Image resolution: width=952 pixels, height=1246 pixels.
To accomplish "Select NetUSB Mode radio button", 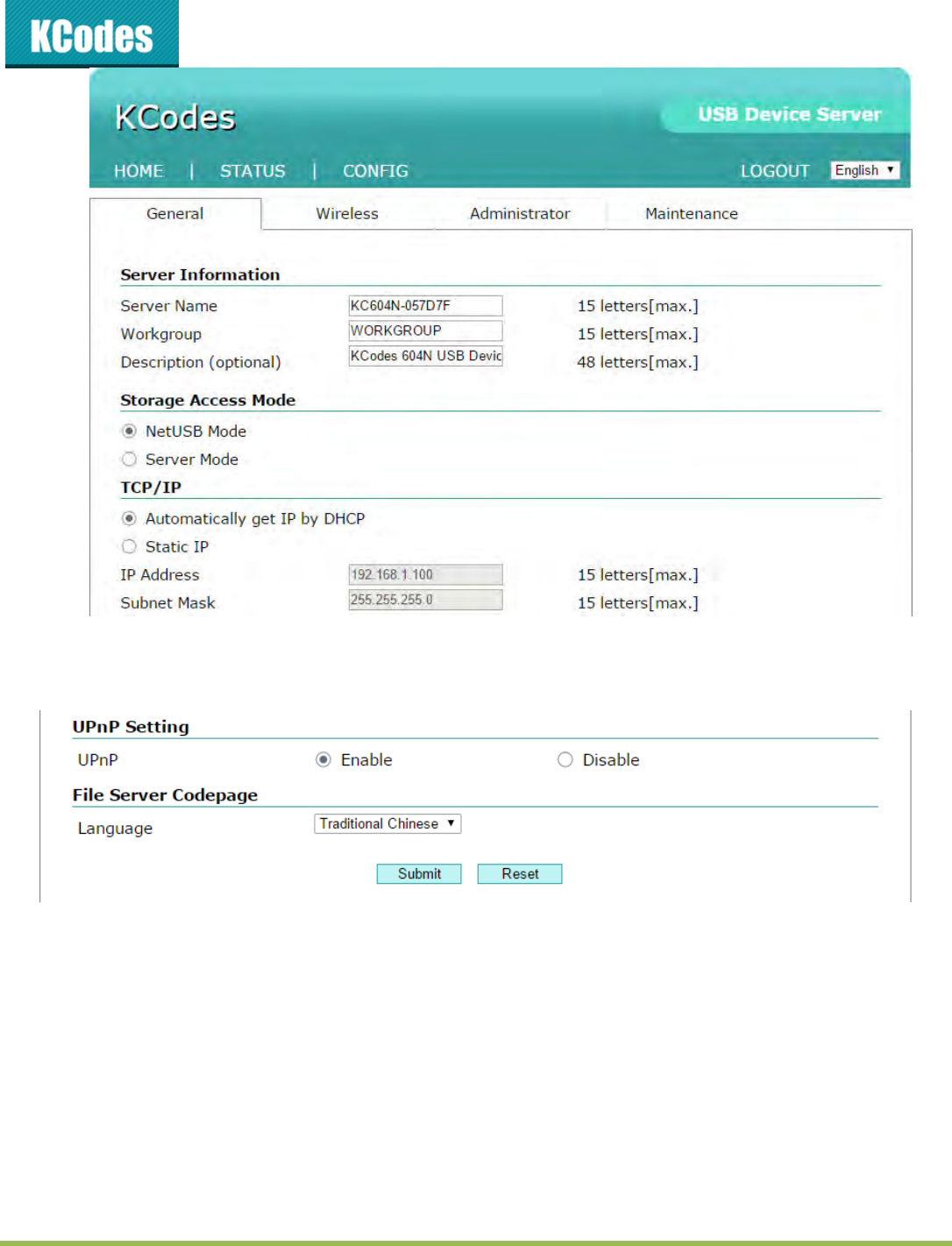I will (129, 431).
